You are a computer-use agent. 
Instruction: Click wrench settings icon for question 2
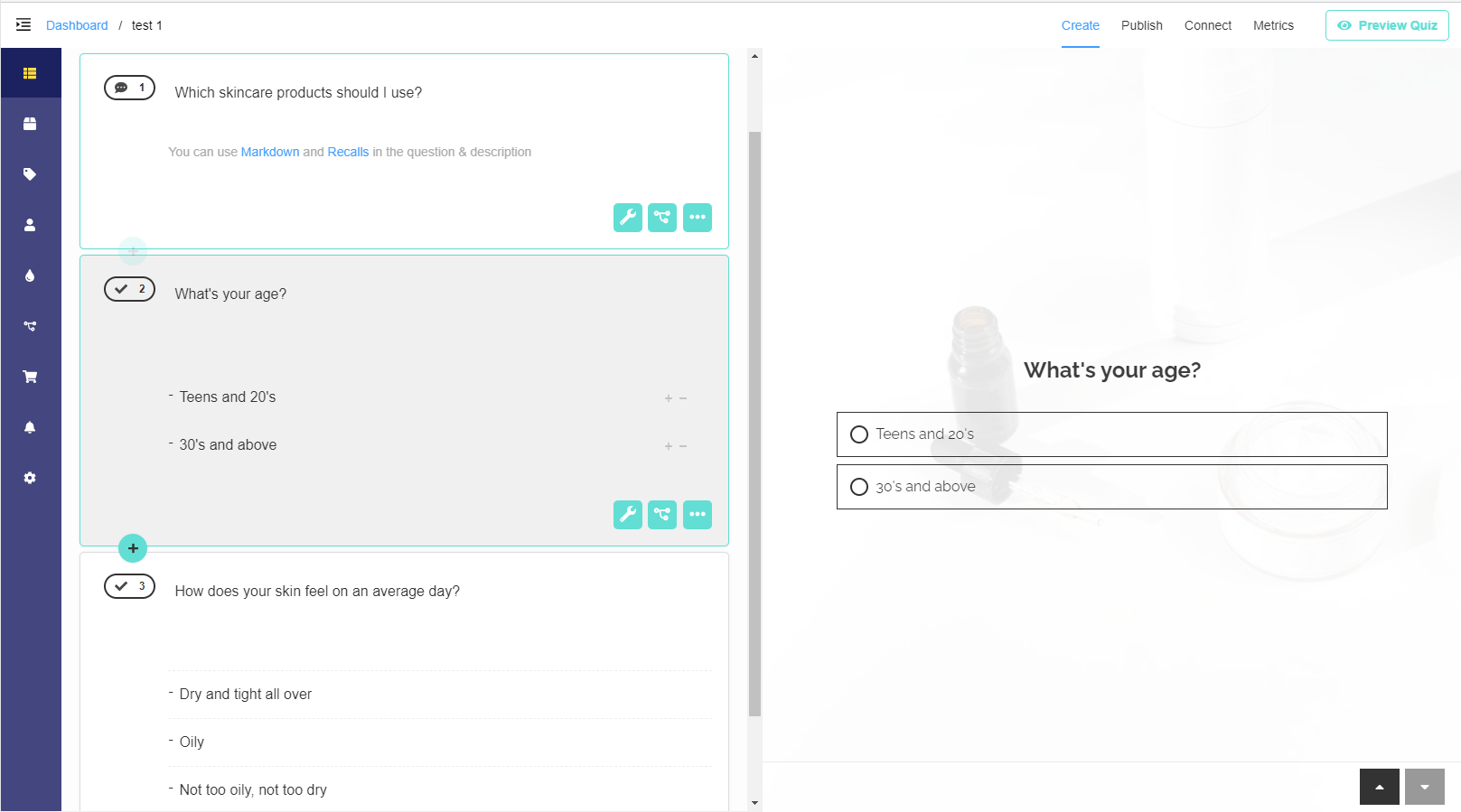click(x=628, y=515)
